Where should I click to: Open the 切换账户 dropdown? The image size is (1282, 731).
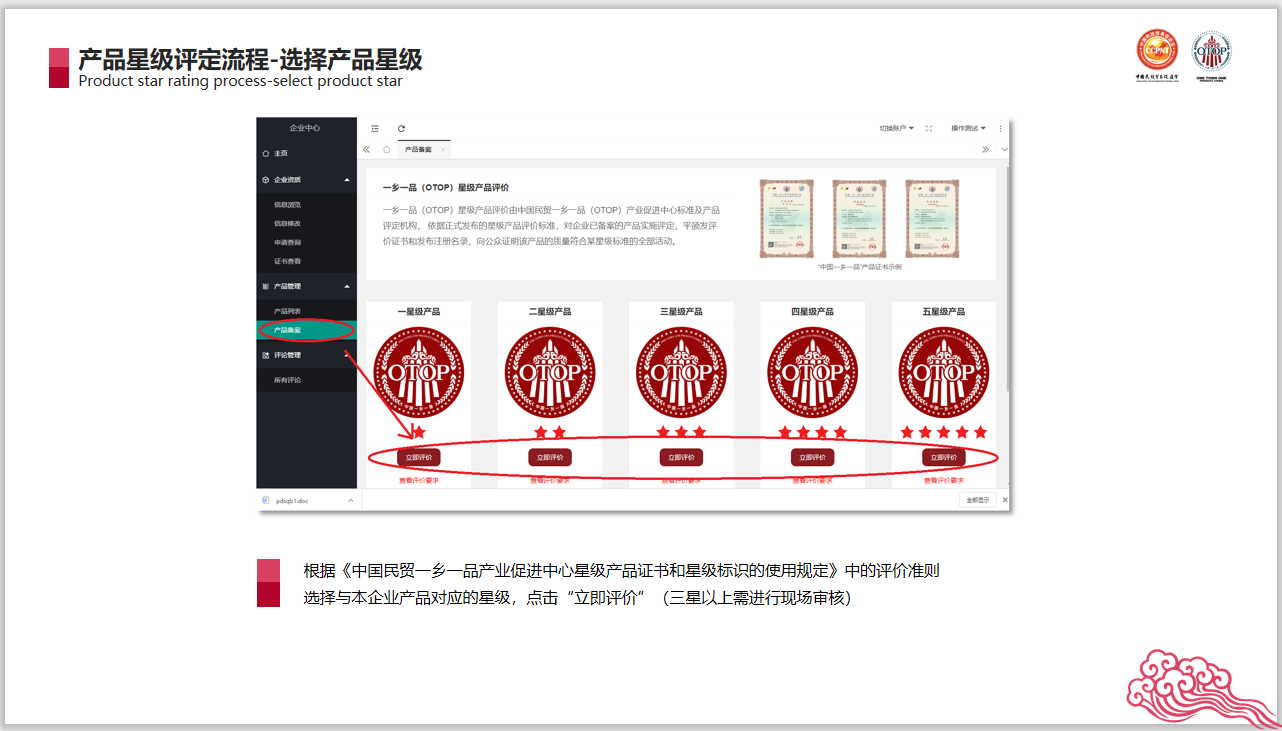pyautogui.click(x=897, y=128)
